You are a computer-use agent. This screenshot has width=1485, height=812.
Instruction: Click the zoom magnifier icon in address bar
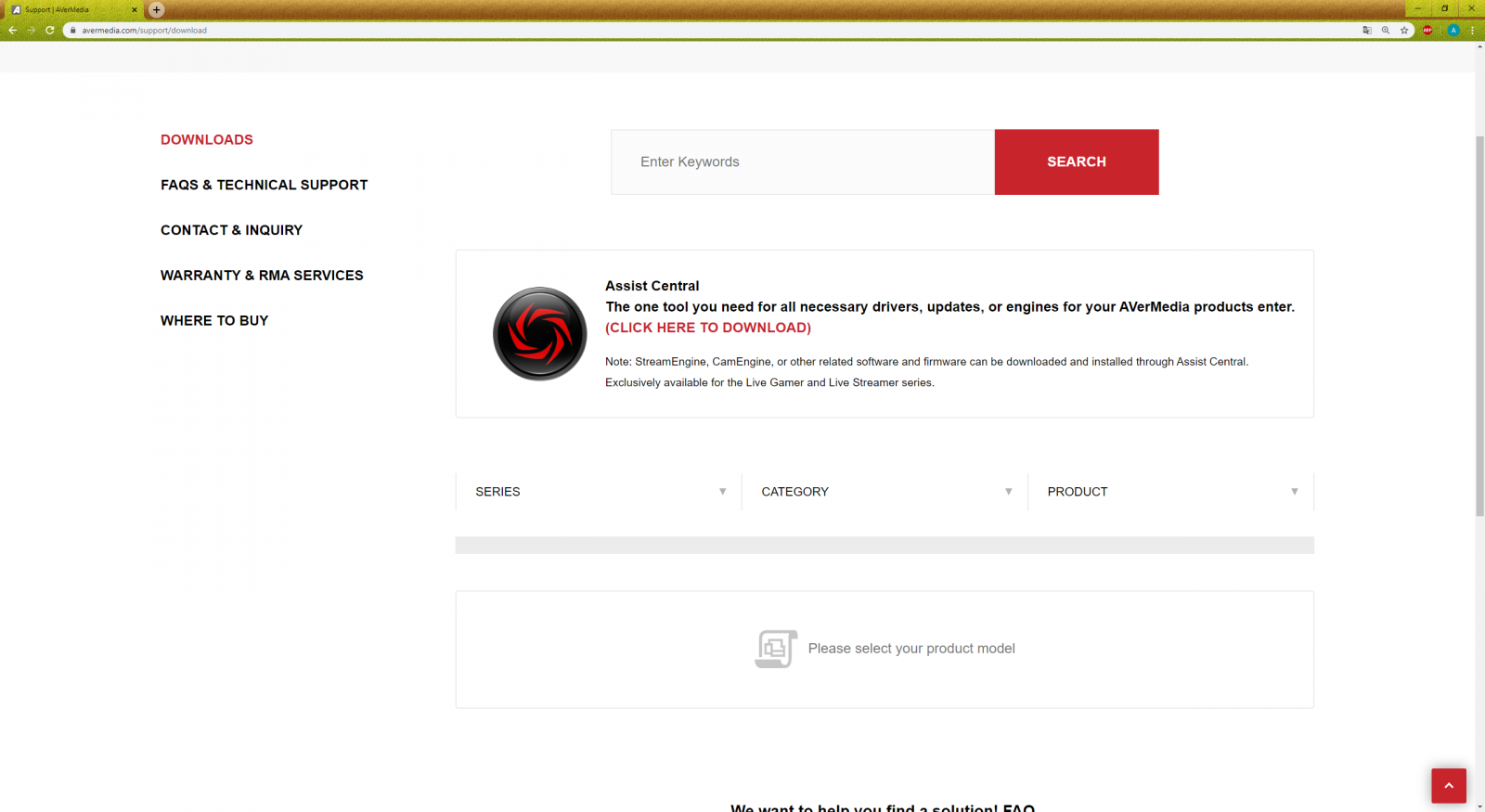pyautogui.click(x=1386, y=31)
